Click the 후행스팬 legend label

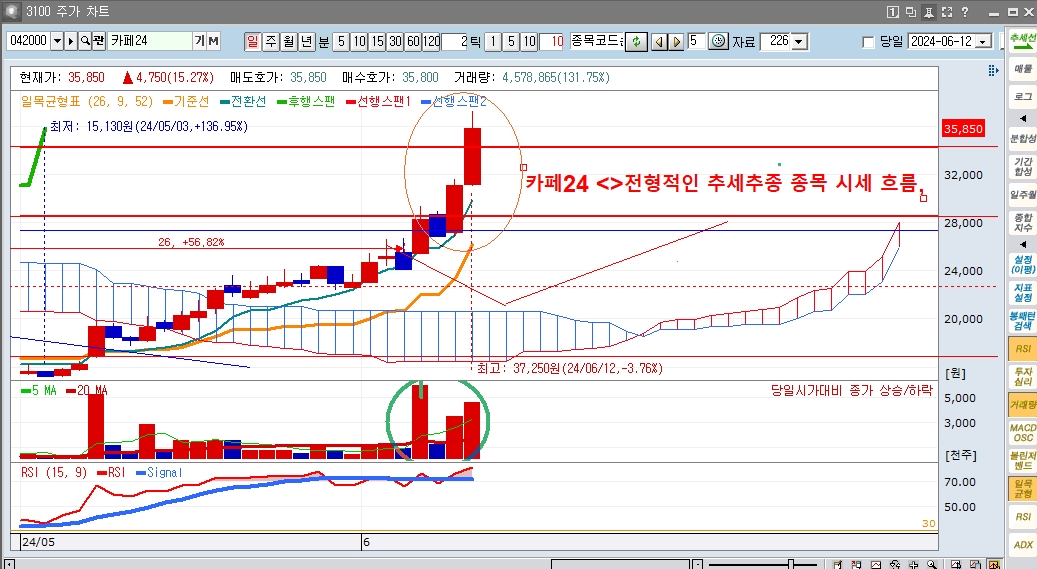pos(306,101)
